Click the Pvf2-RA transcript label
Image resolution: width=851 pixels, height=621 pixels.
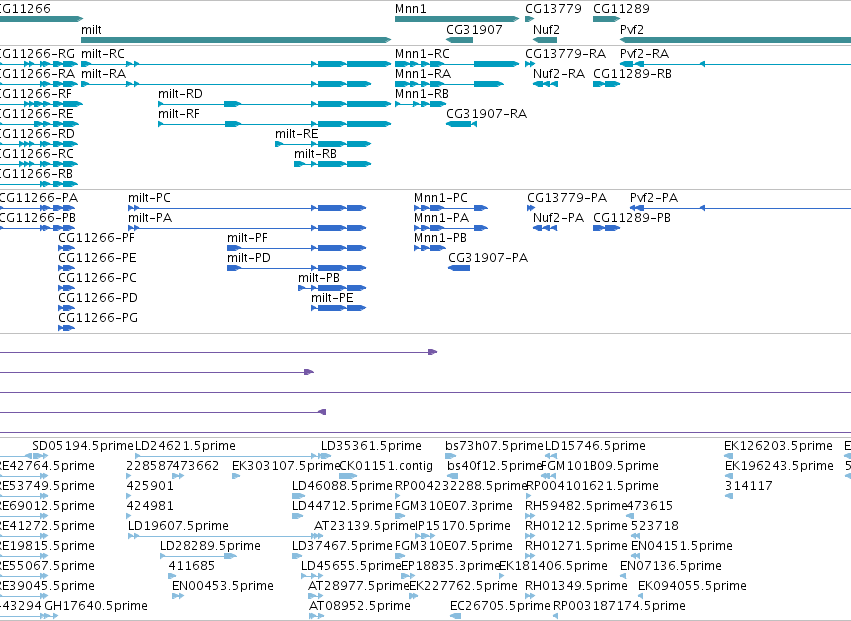(644, 54)
